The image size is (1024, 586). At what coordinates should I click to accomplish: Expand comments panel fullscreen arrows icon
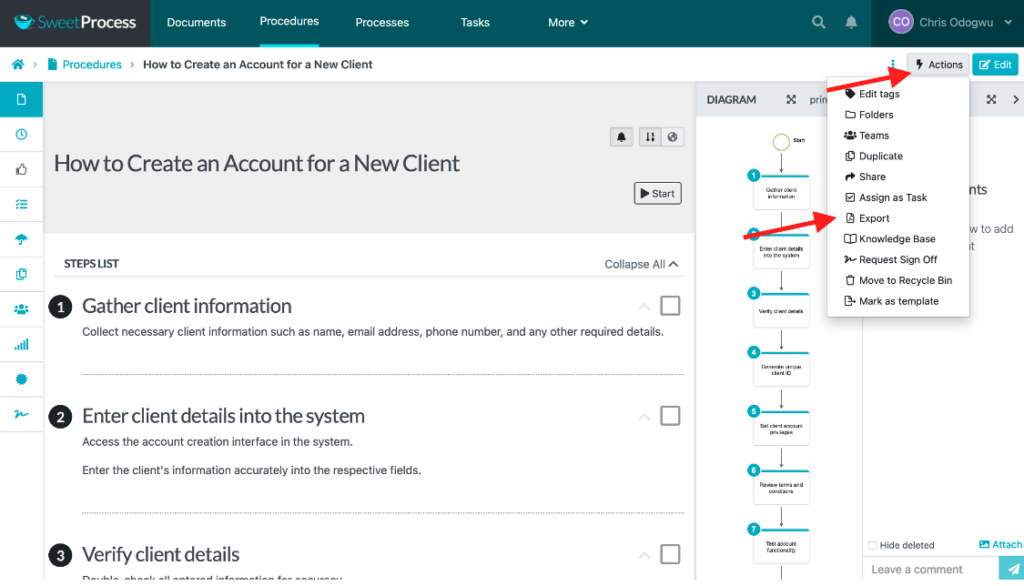(x=991, y=99)
